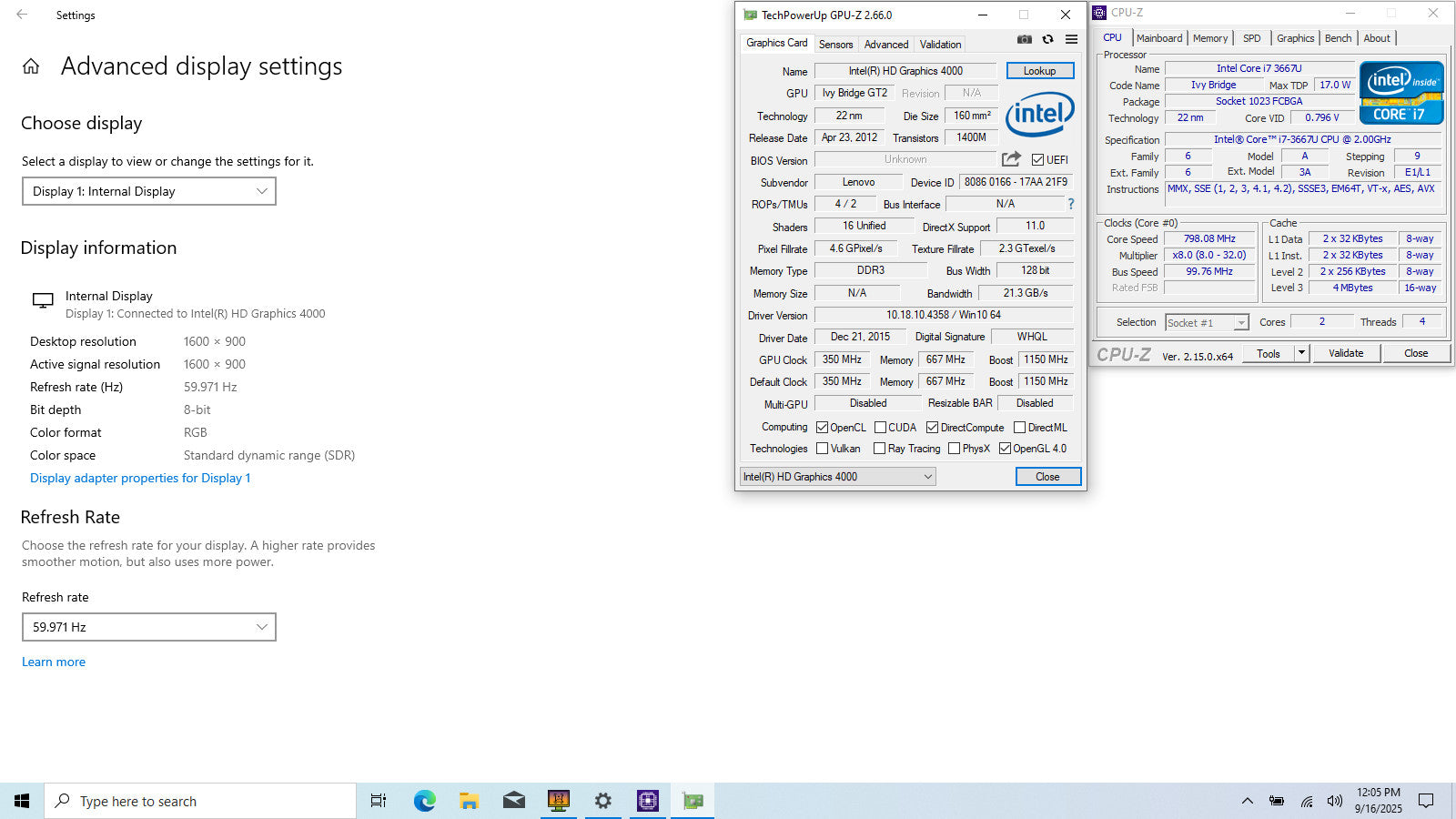Click the Bus Interface question mark
1456x819 pixels.
[x=1071, y=204]
